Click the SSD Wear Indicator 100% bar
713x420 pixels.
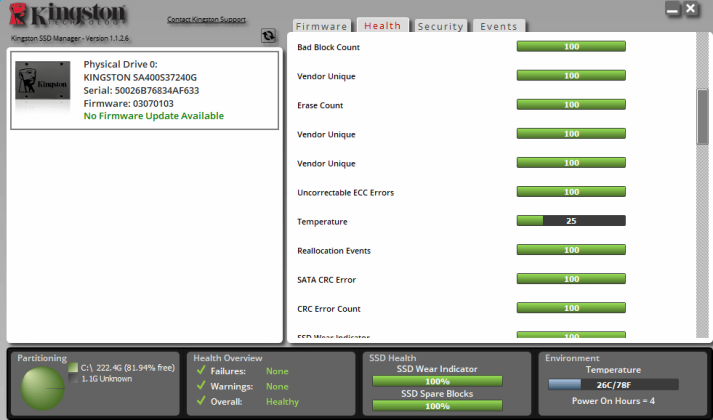click(437, 381)
